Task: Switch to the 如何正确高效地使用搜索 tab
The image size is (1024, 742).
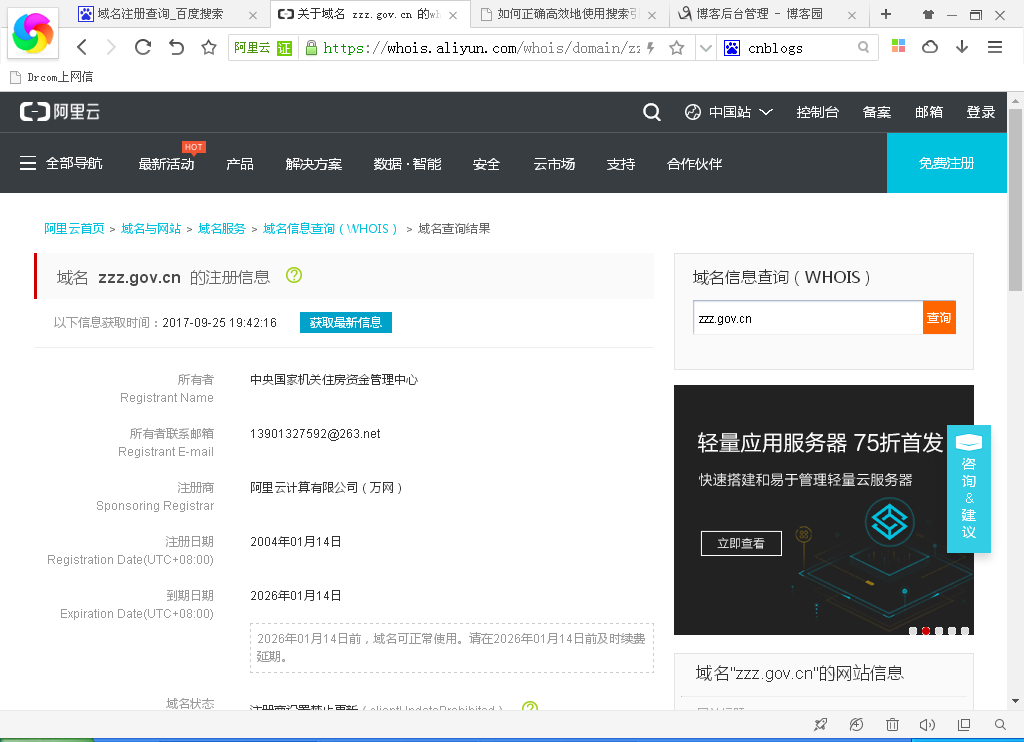Action: (x=567, y=14)
